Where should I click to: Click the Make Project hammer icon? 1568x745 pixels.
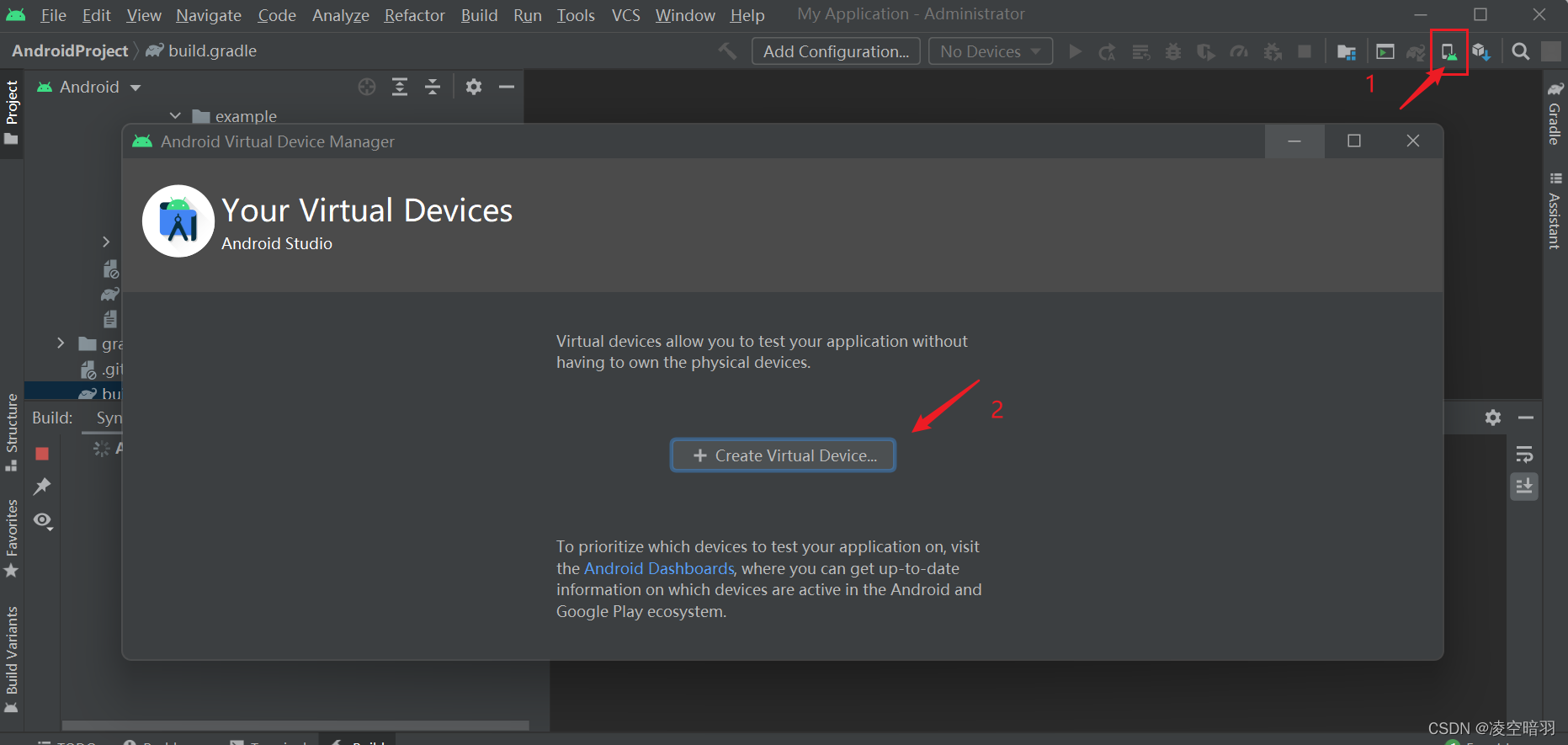(727, 51)
